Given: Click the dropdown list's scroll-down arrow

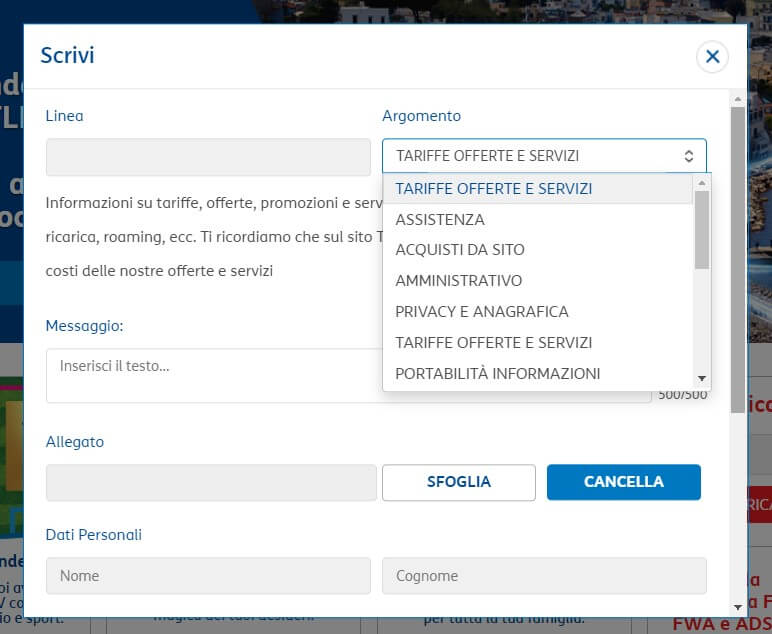Looking at the screenshot, I should [x=702, y=379].
